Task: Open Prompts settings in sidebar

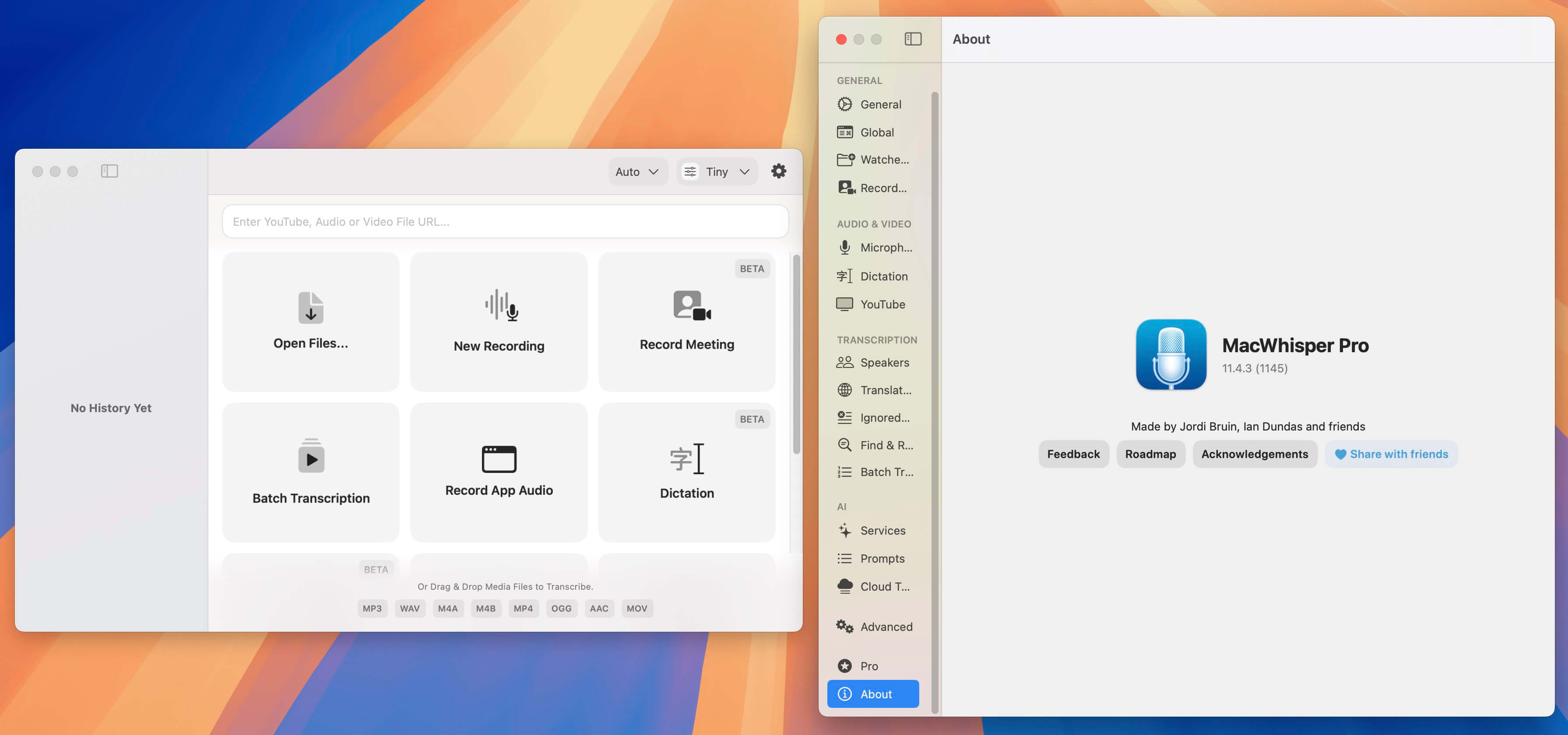Action: tap(873, 559)
